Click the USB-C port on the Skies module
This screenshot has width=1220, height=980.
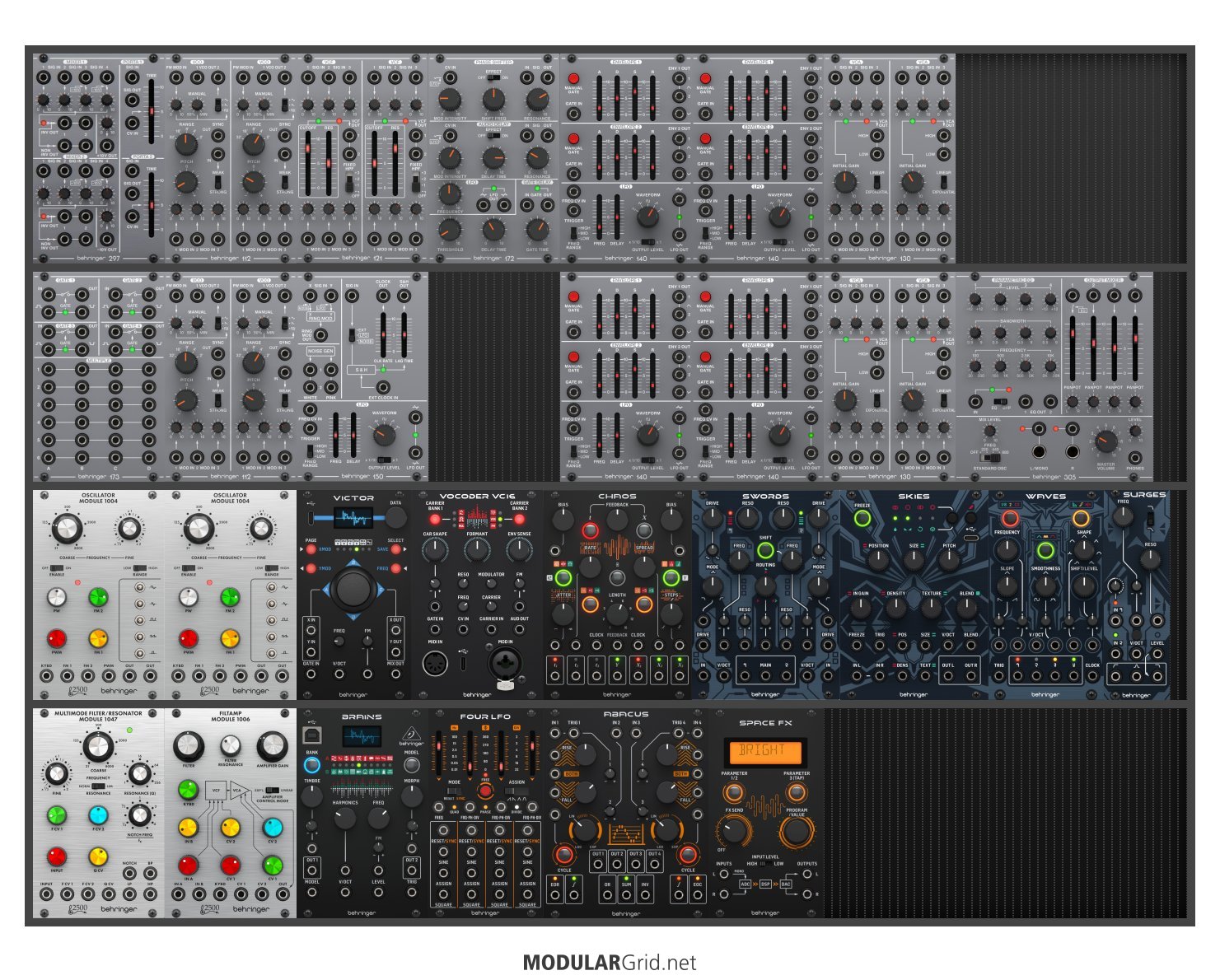(x=970, y=536)
